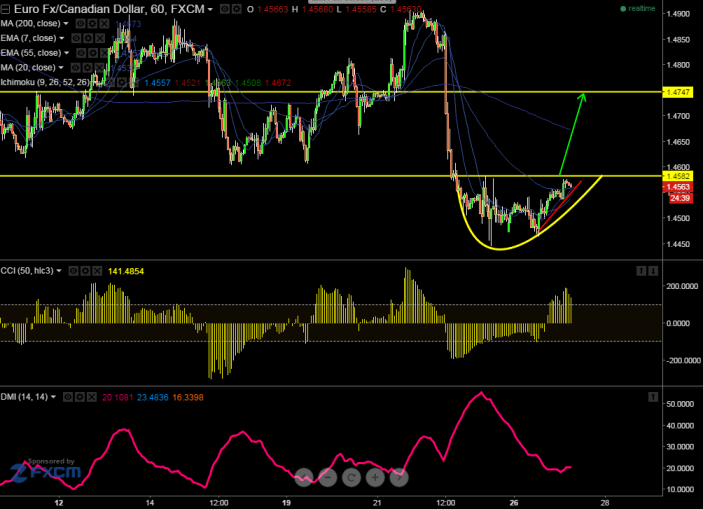Click the 200.0000 CCI axis label
Screen dimensions: 703x509
pos(682,286)
